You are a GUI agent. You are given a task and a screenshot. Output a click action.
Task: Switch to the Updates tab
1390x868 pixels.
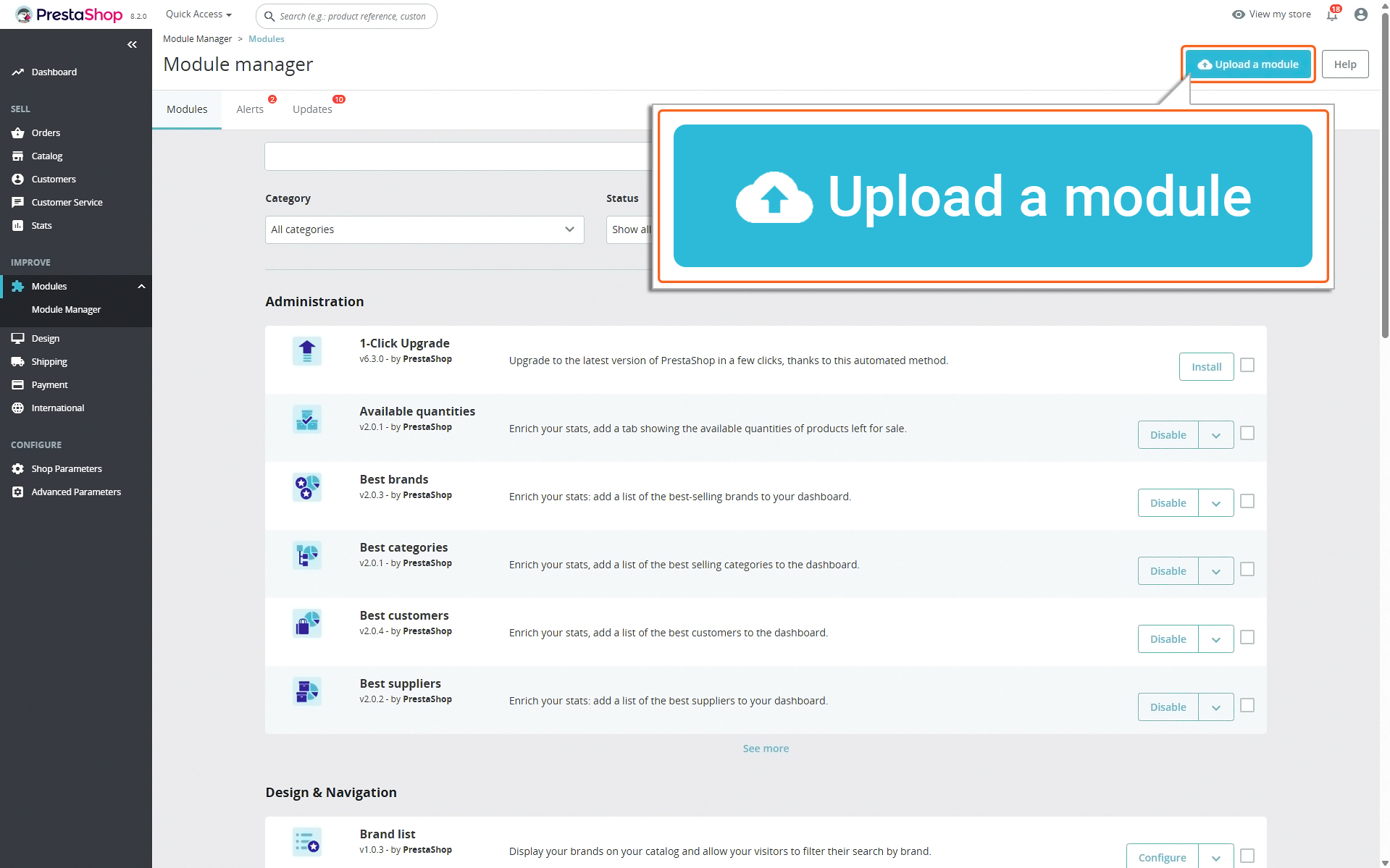pos(312,109)
